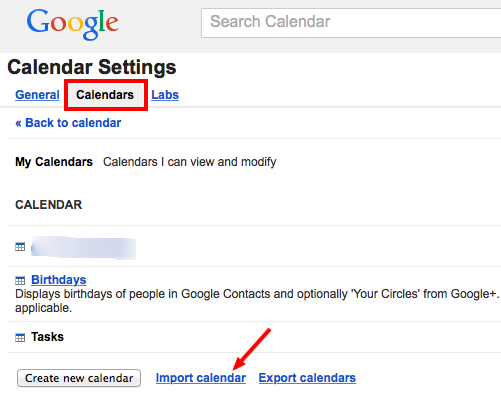This screenshot has width=501, height=395.
Task: Switch to the General settings tab
Action: (37, 95)
